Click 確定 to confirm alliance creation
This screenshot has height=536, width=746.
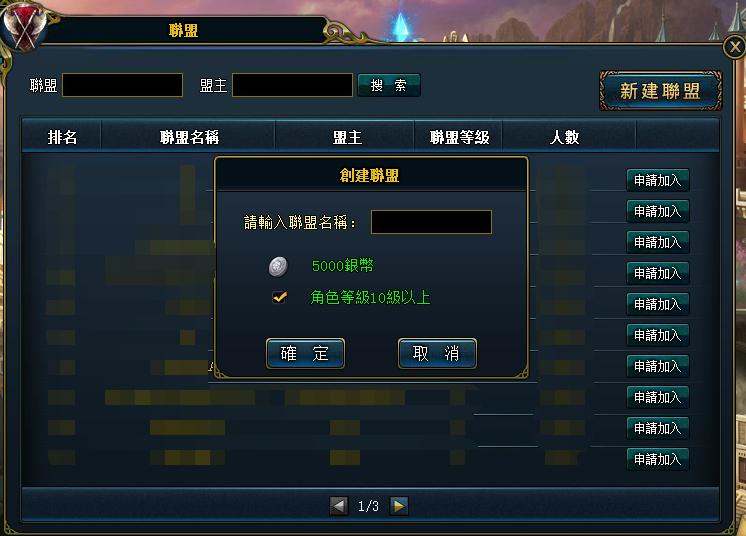click(x=305, y=353)
